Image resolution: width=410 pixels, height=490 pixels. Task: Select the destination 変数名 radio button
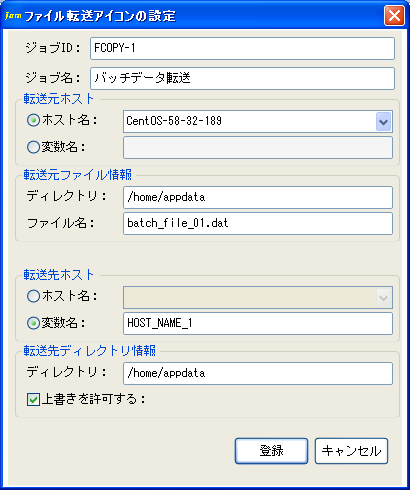click(33, 323)
